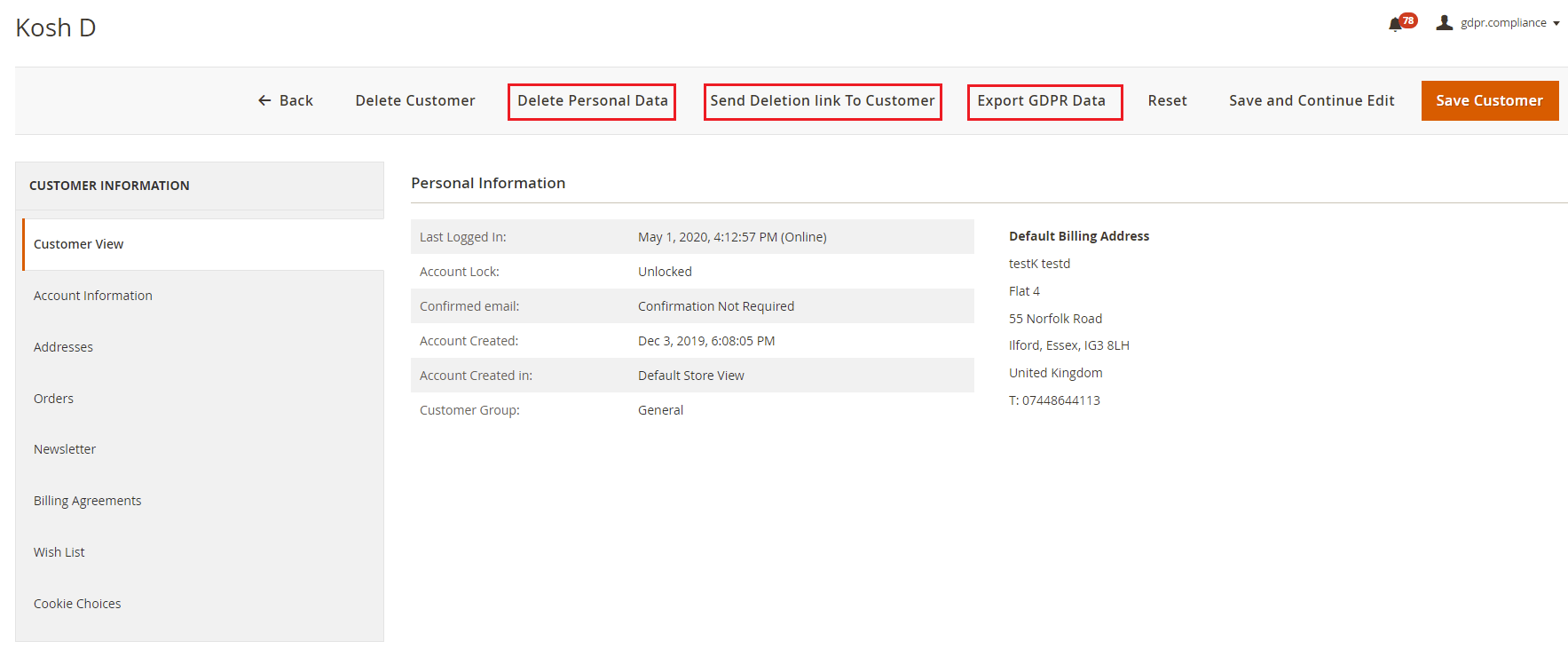The width and height of the screenshot is (1568, 657).
Task: Click the red notification count badge
Action: point(1408,20)
